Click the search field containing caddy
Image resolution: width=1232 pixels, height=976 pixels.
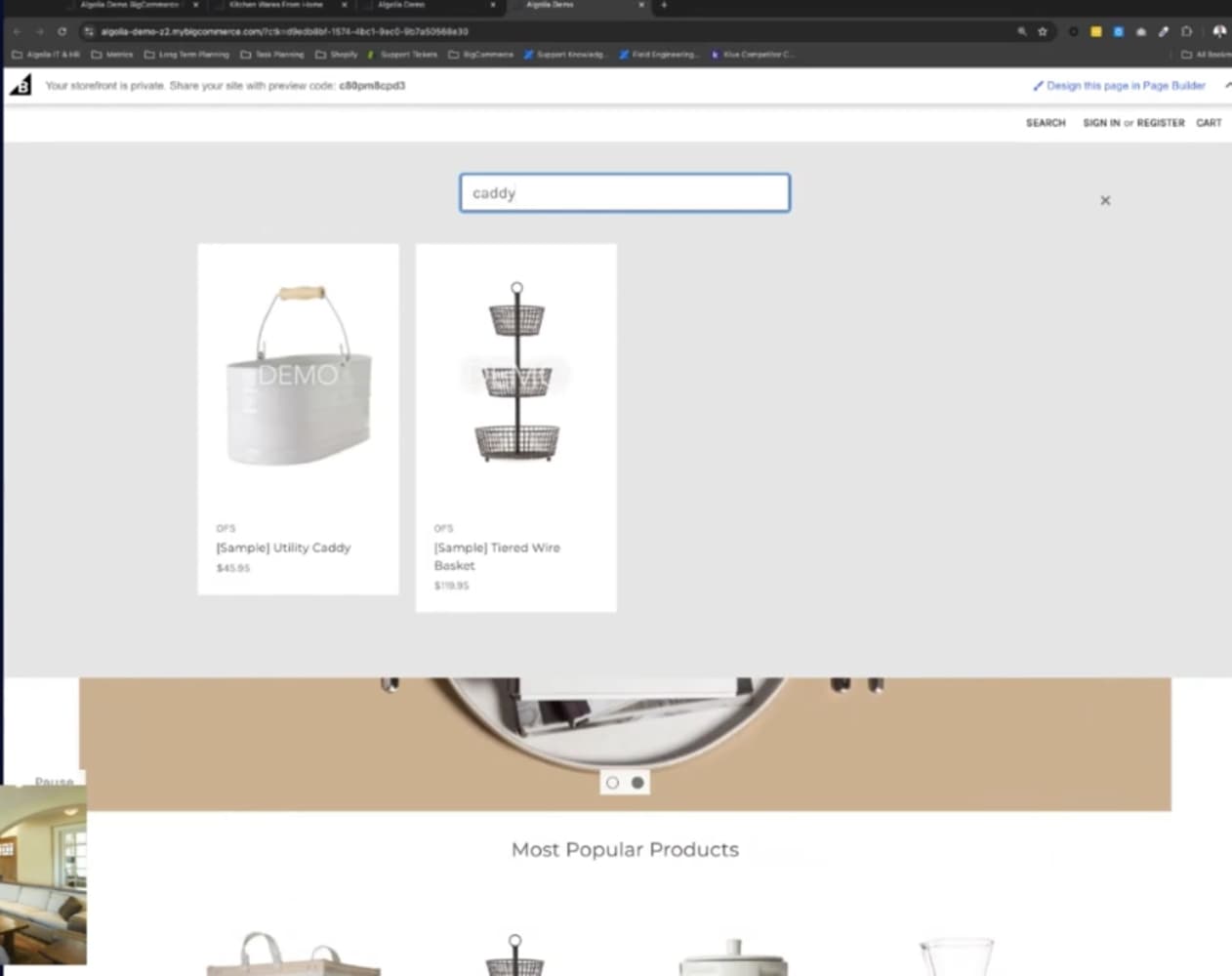(625, 193)
